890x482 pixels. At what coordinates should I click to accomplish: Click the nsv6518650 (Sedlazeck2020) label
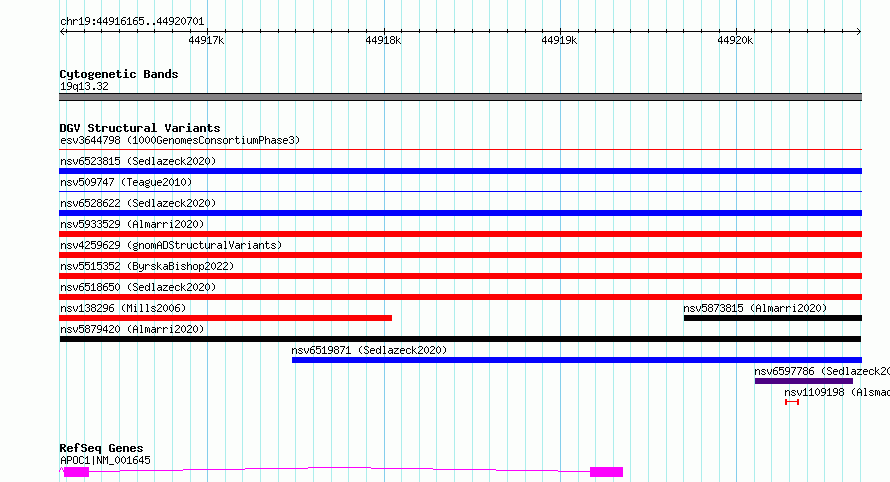138,287
